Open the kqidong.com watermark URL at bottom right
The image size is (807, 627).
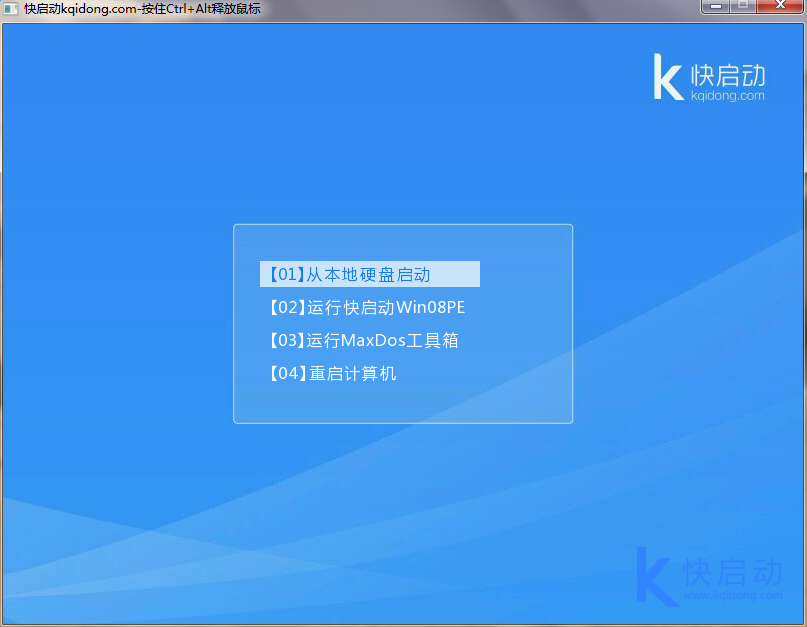coord(733,595)
